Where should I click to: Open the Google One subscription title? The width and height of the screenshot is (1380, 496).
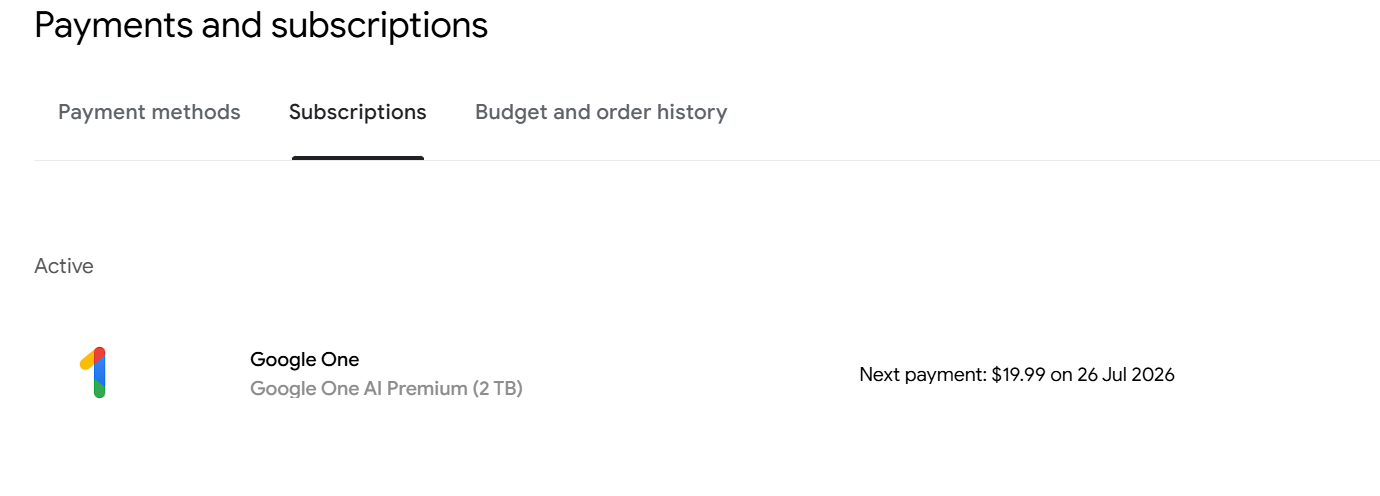point(304,359)
